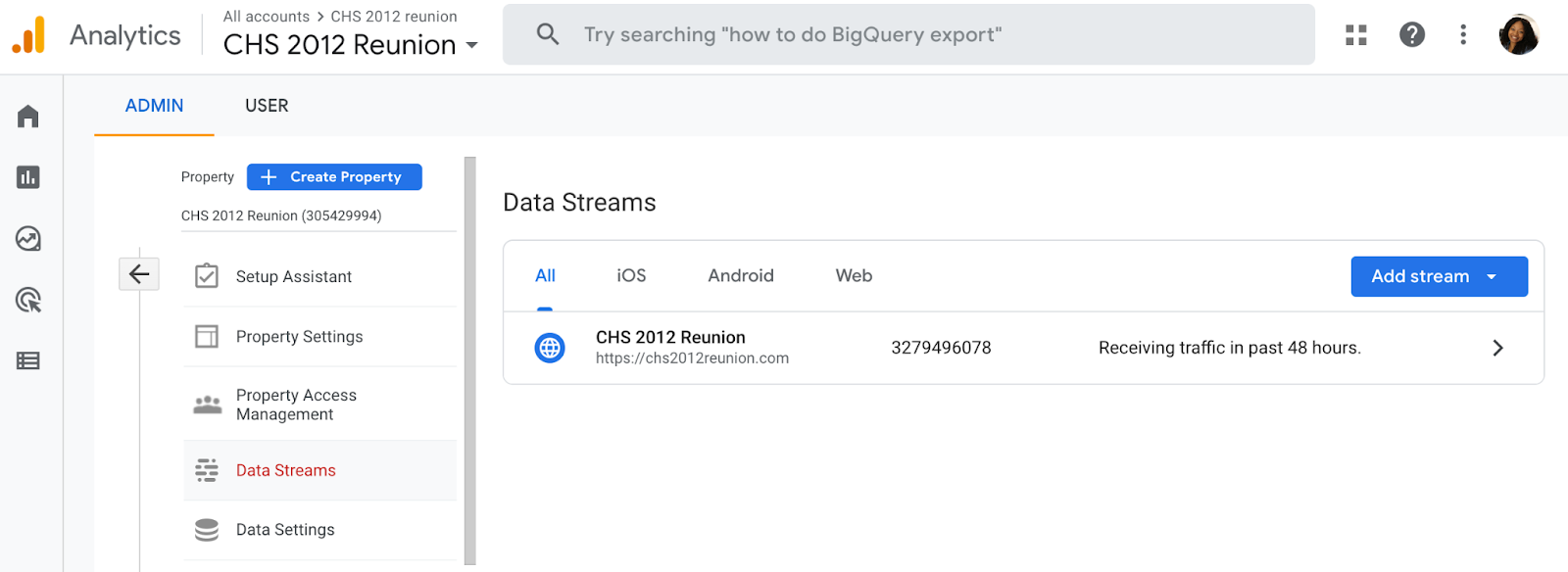The width and height of the screenshot is (1568, 572).
Task: Click the property column vertical scrollbar
Action: pyautogui.click(x=470, y=360)
